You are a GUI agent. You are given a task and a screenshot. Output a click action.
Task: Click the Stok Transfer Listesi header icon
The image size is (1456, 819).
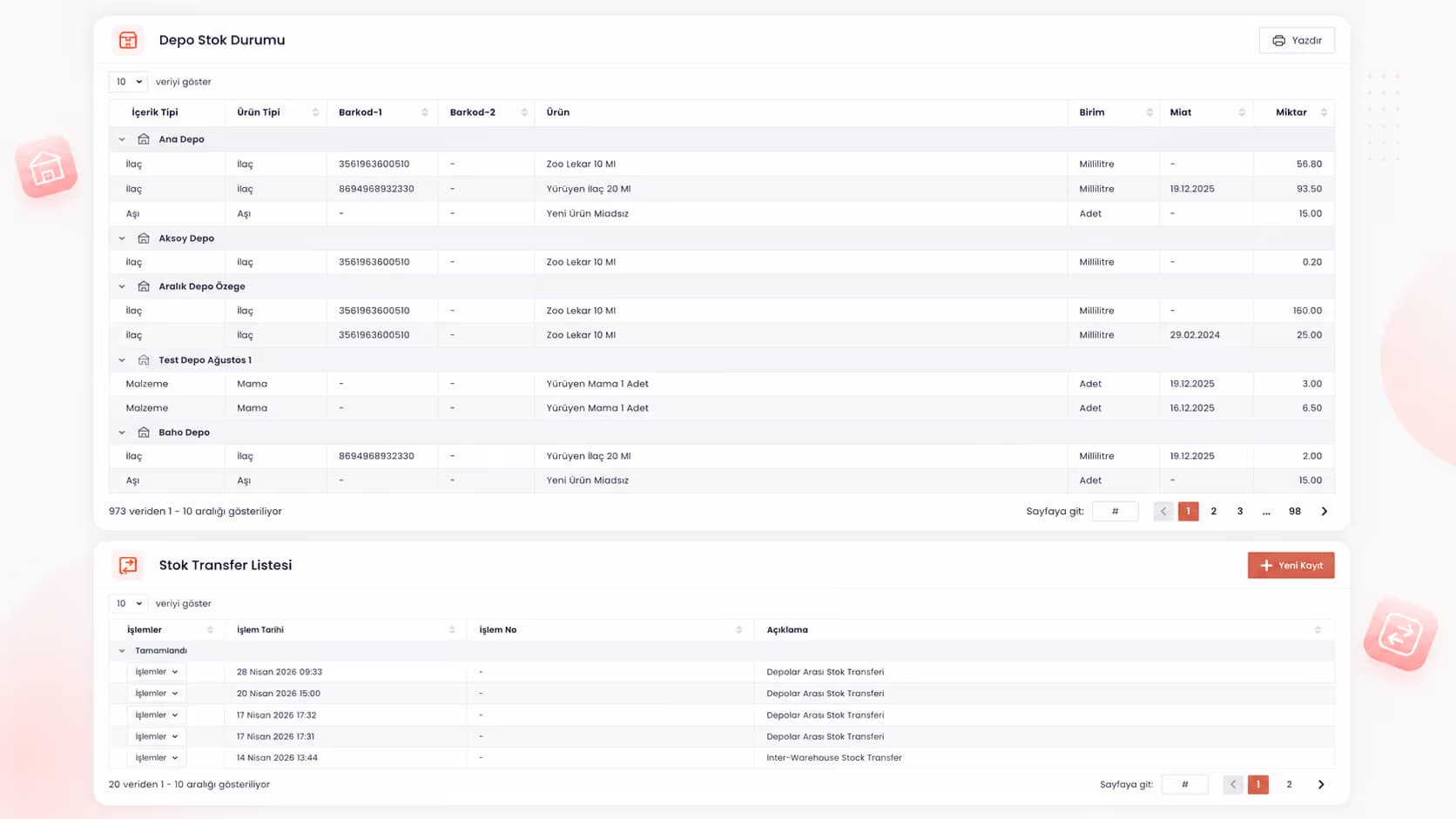point(128,566)
